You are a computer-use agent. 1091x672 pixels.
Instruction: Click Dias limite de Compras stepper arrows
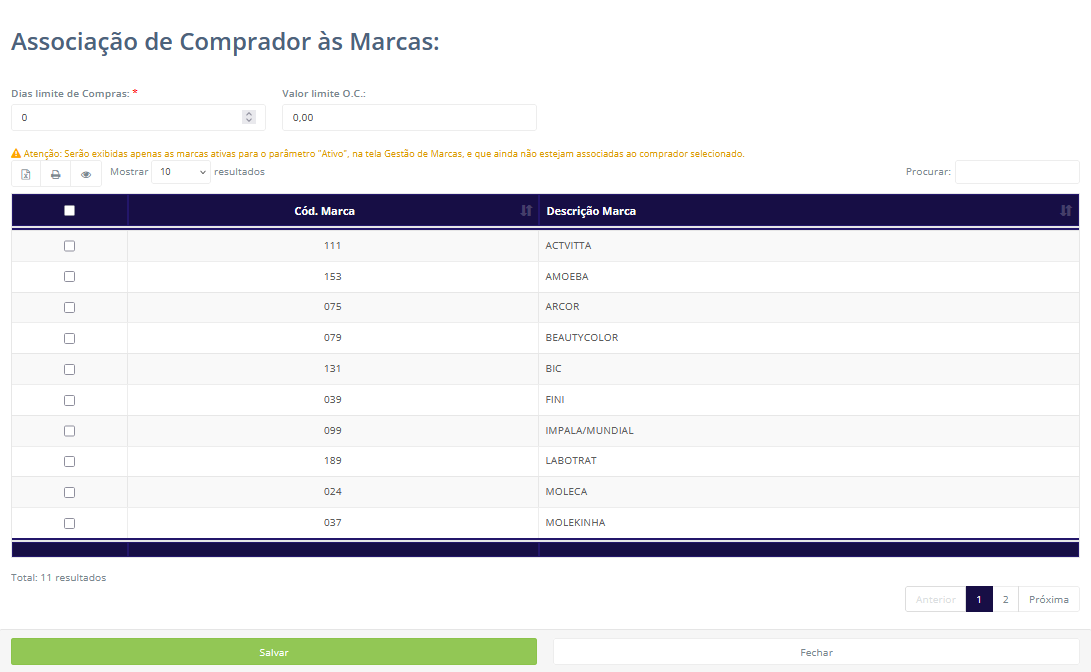pyautogui.click(x=248, y=118)
